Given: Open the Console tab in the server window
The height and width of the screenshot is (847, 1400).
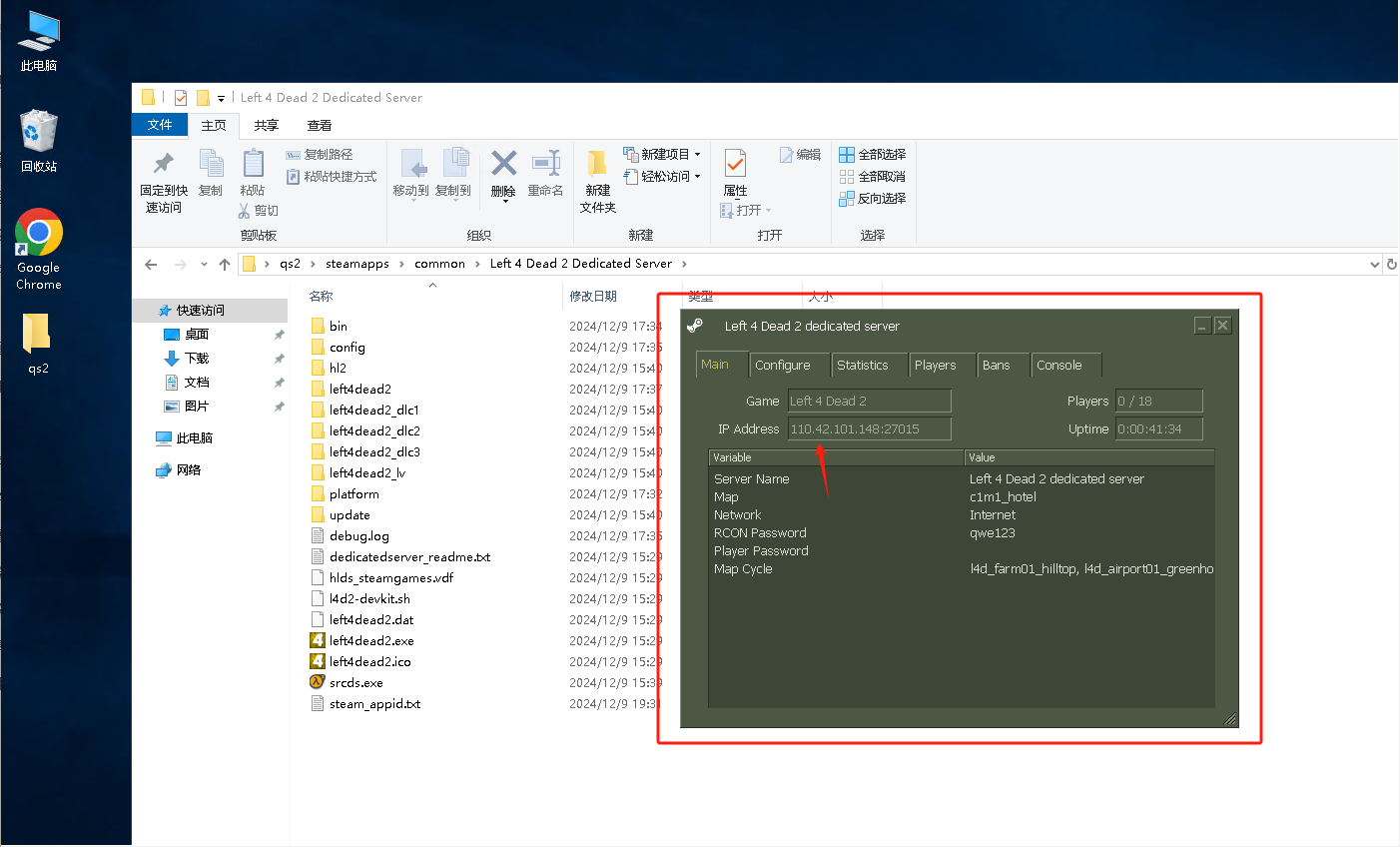Looking at the screenshot, I should point(1065,366).
